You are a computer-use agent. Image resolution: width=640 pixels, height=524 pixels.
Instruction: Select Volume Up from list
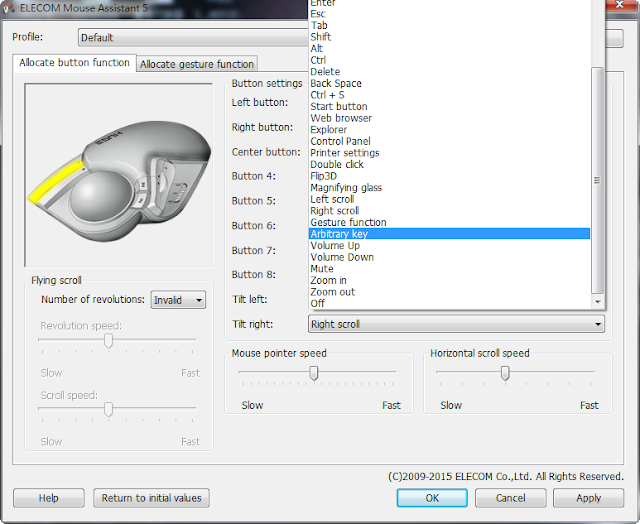point(449,245)
